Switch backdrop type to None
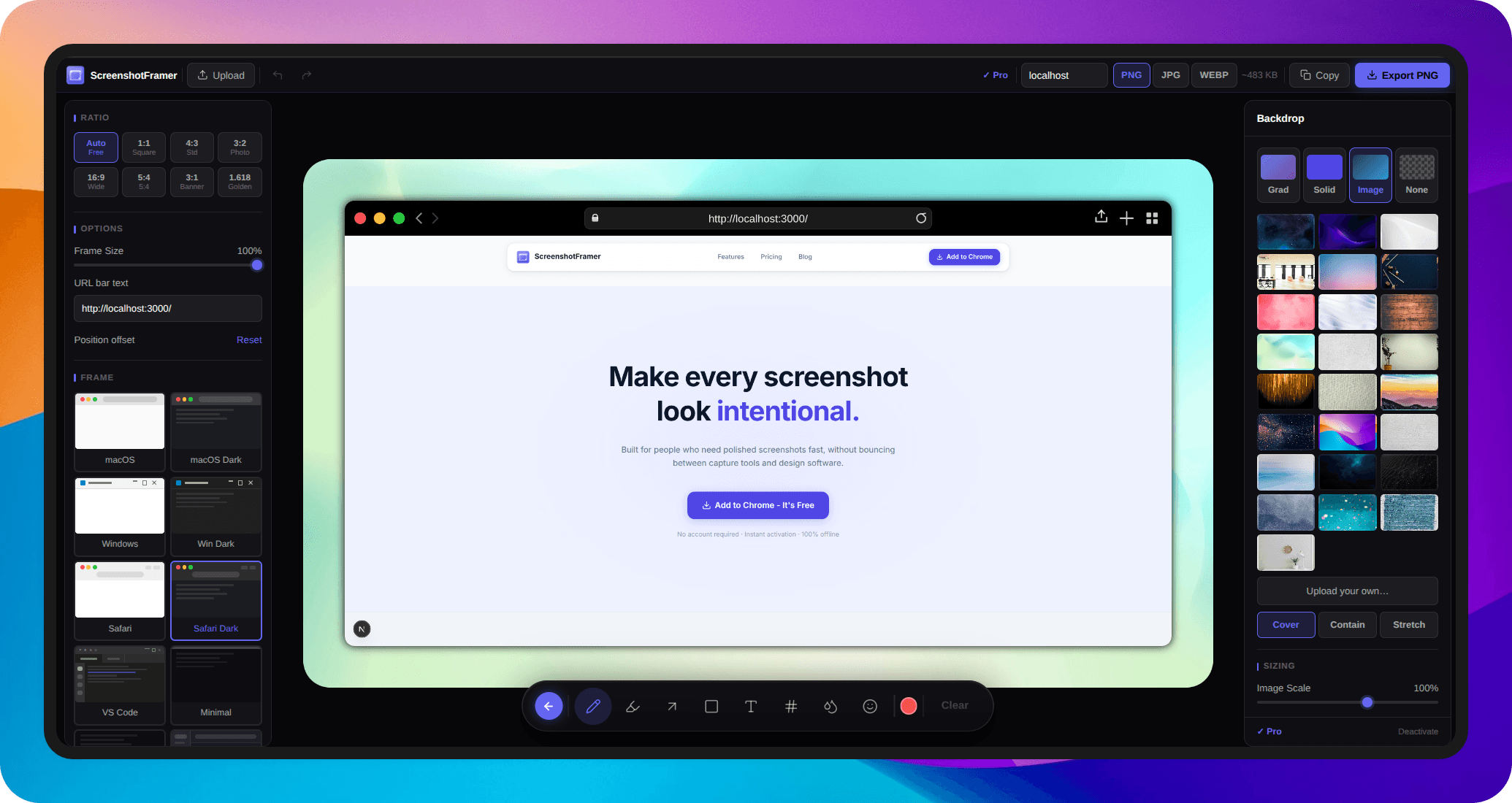The width and height of the screenshot is (1512, 803). (x=1416, y=175)
